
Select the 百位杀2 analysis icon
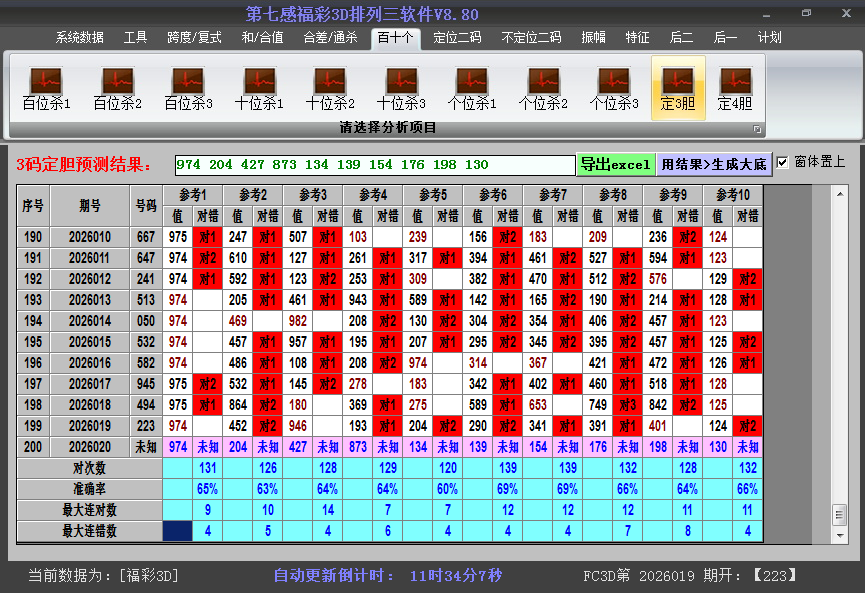tap(117, 88)
